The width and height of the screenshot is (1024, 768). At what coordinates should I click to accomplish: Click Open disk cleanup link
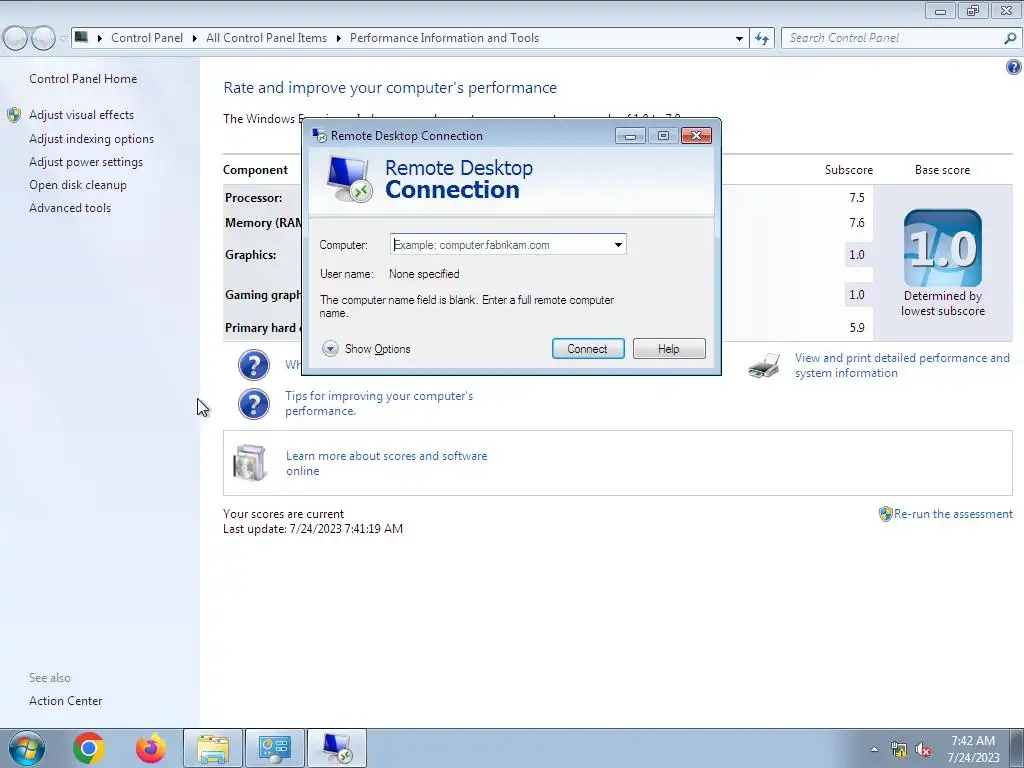tap(78, 185)
